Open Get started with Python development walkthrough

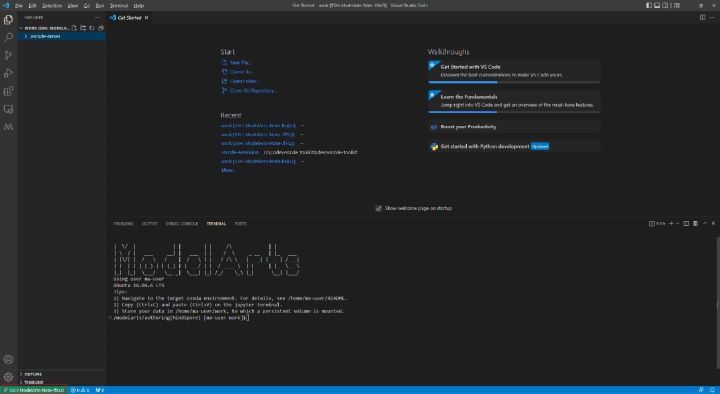pyautogui.click(x=514, y=146)
